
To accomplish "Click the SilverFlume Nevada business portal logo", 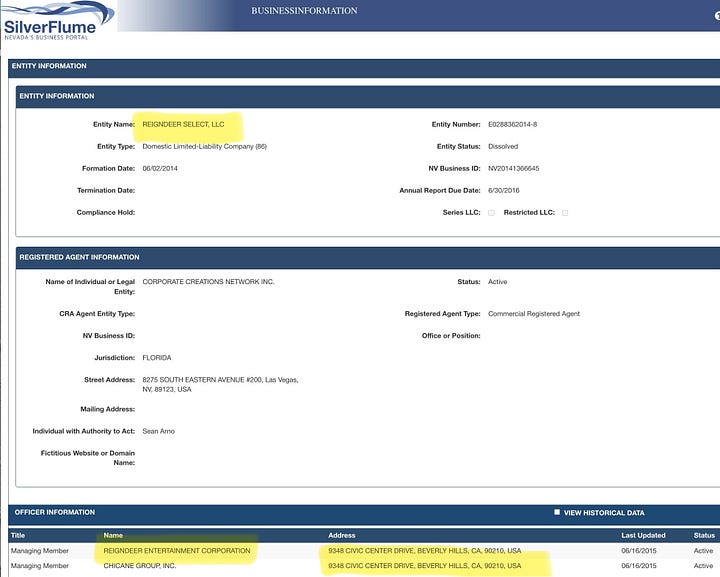I will pyautogui.click(x=57, y=21).
